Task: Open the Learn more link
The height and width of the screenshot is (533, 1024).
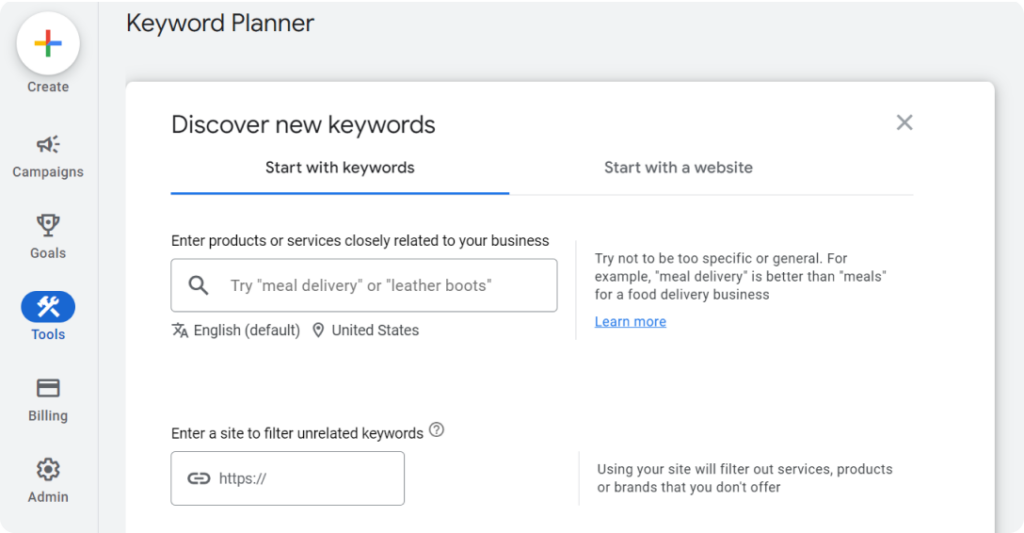Action: point(630,321)
